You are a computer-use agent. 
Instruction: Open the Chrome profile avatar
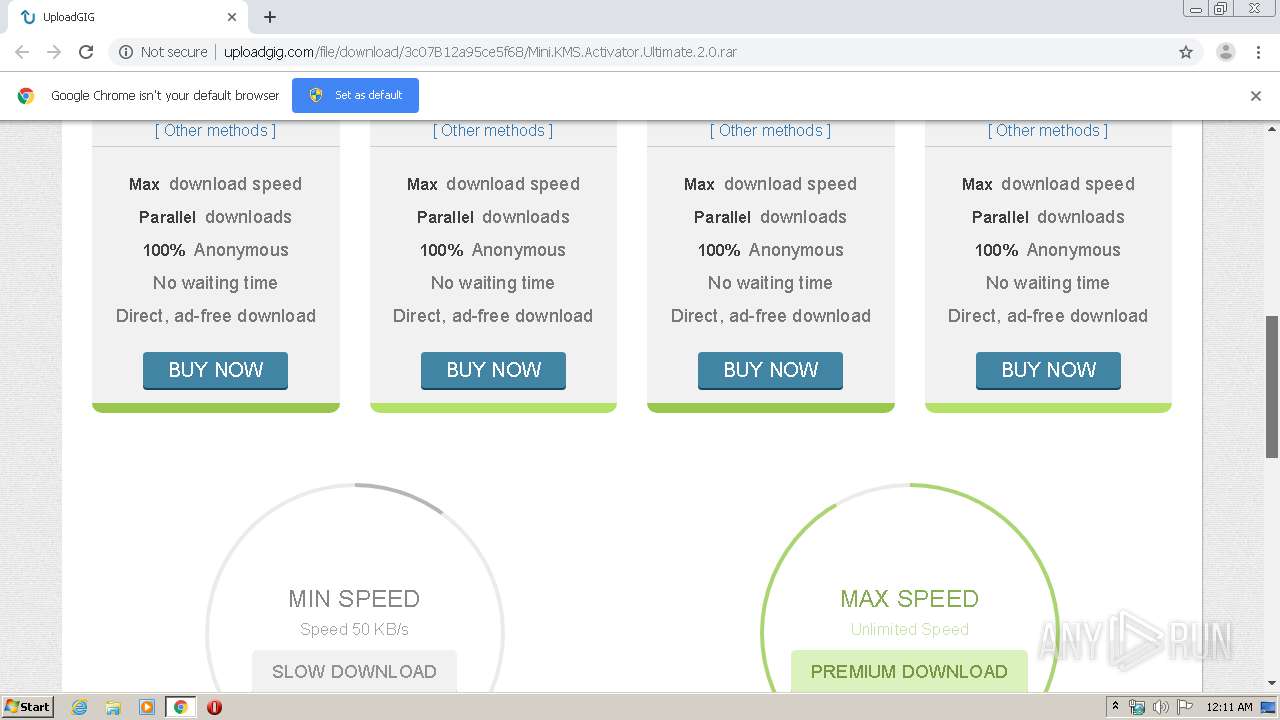coord(1225,52)
